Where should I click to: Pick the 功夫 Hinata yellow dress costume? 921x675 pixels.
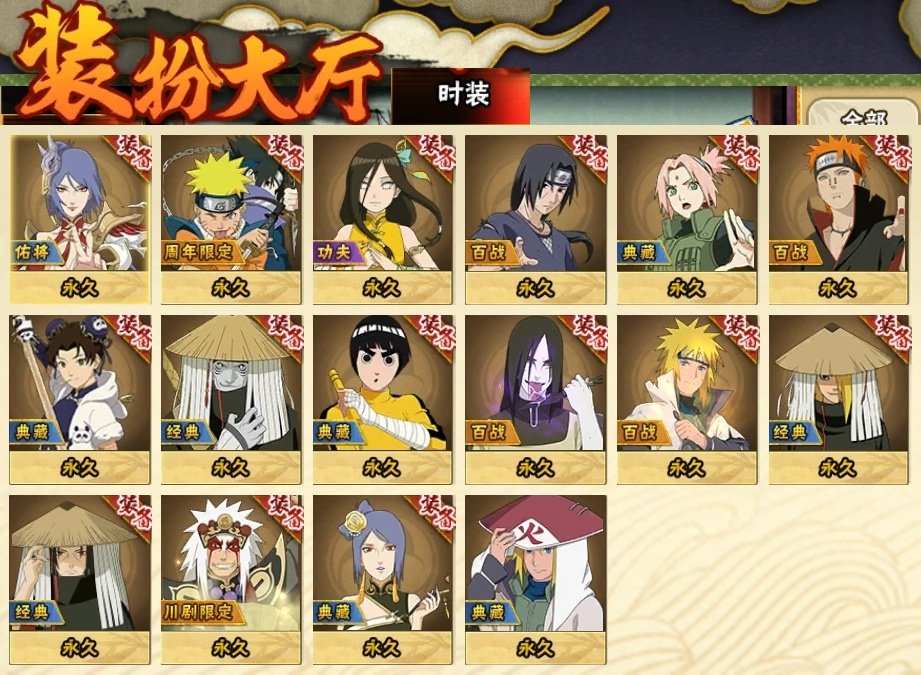pos(383,220)
